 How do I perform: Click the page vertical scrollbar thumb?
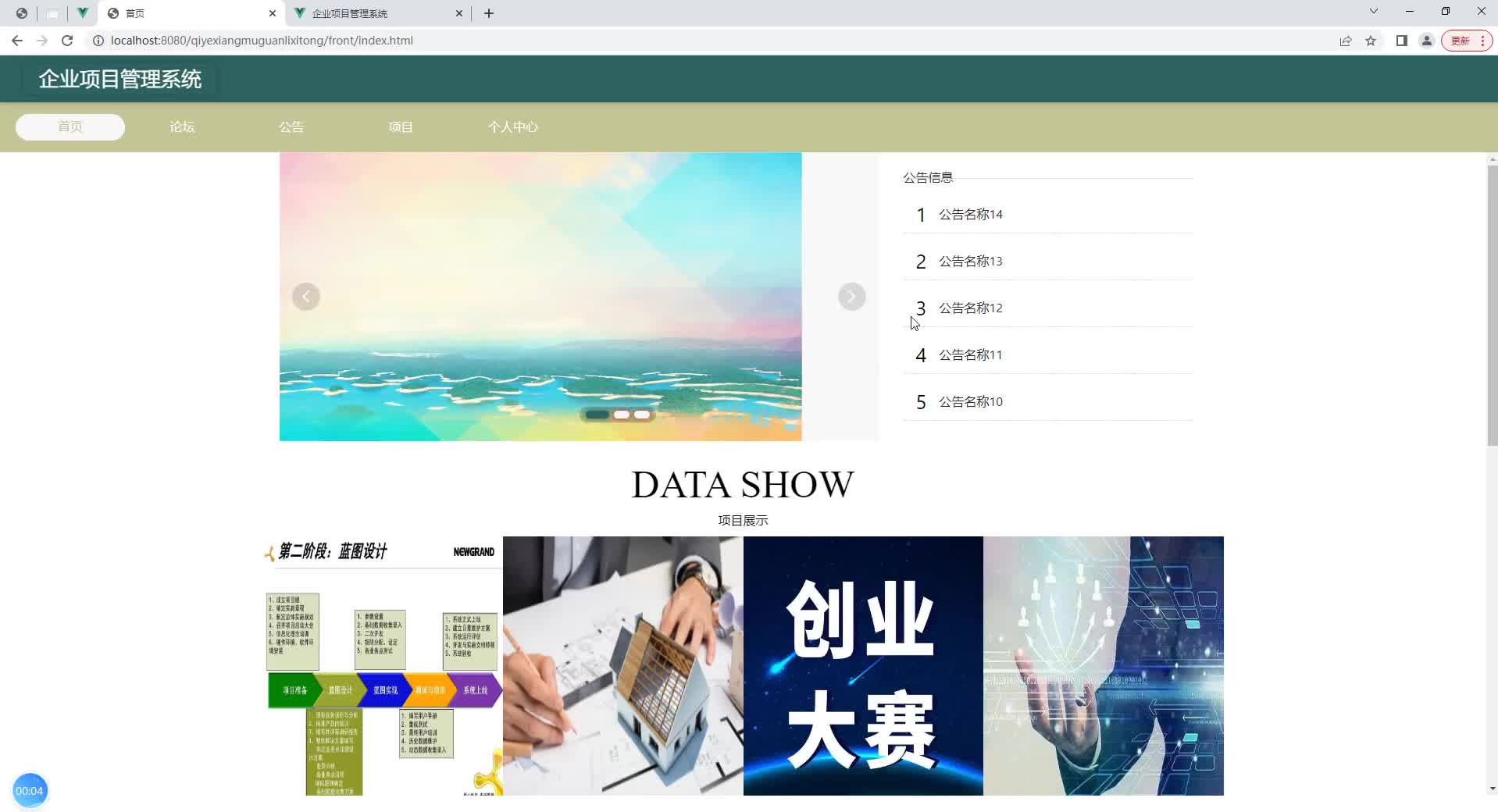pyautogui.click(x=1493, y=305)
